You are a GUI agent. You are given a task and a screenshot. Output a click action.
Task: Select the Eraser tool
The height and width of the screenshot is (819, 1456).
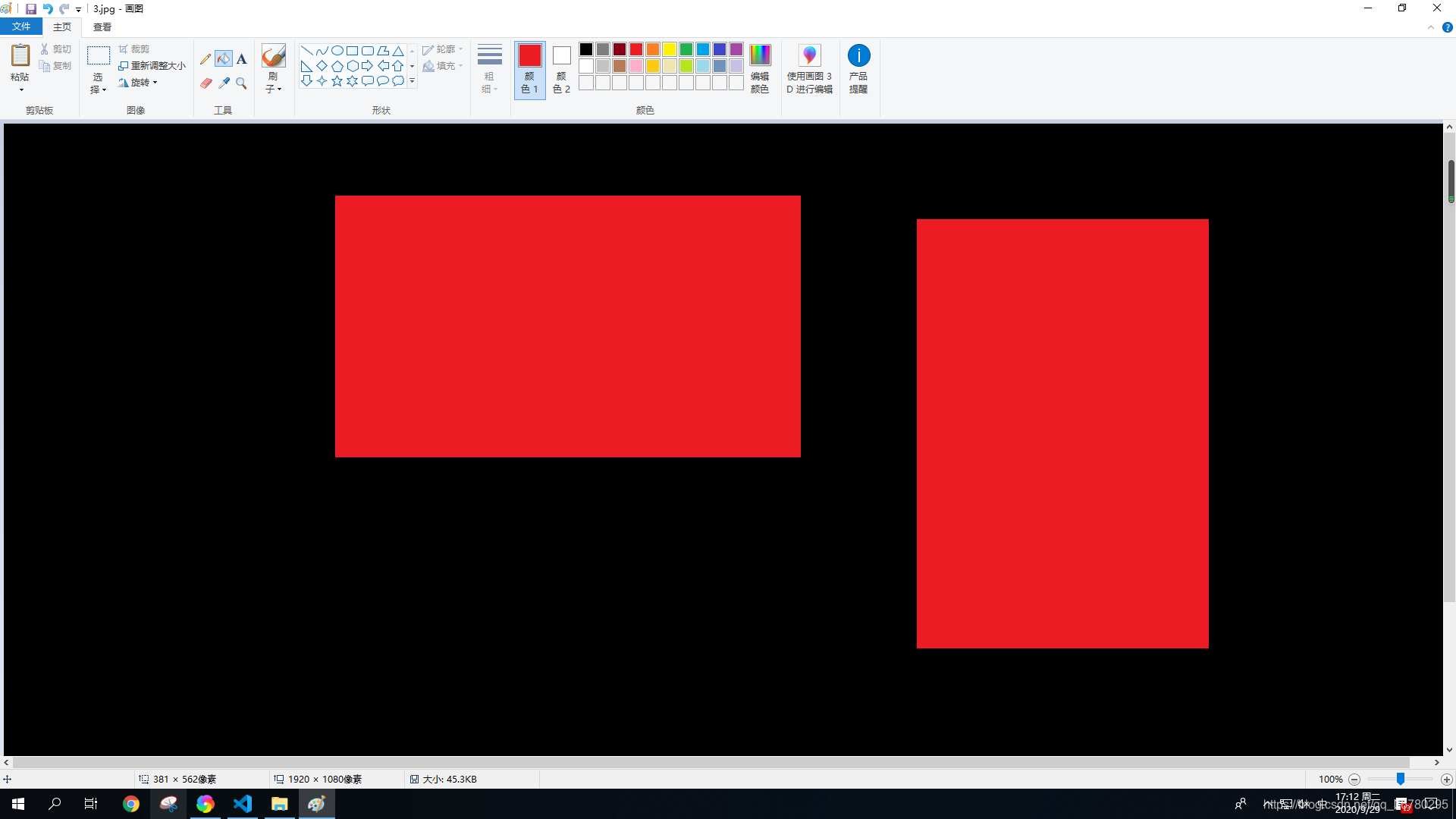pos(206,83)
